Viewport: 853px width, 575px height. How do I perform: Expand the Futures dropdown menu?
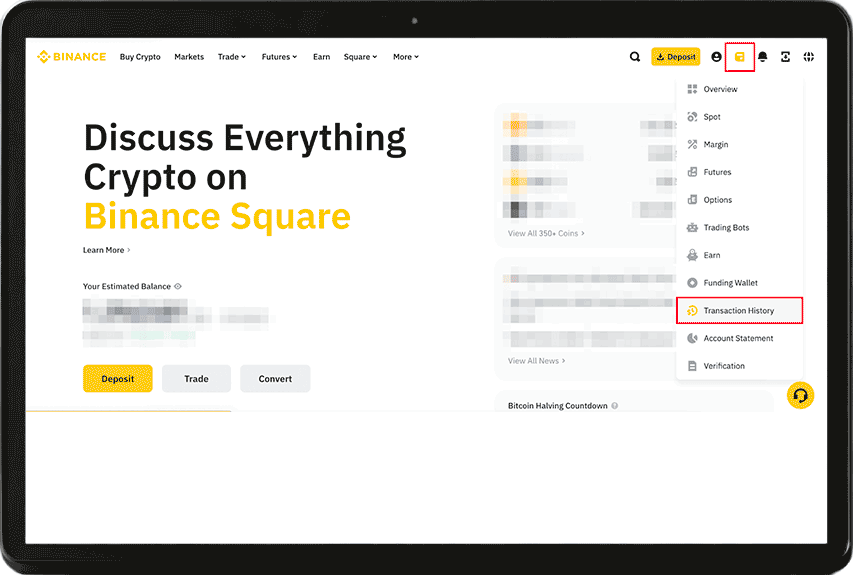coord(279,57)
